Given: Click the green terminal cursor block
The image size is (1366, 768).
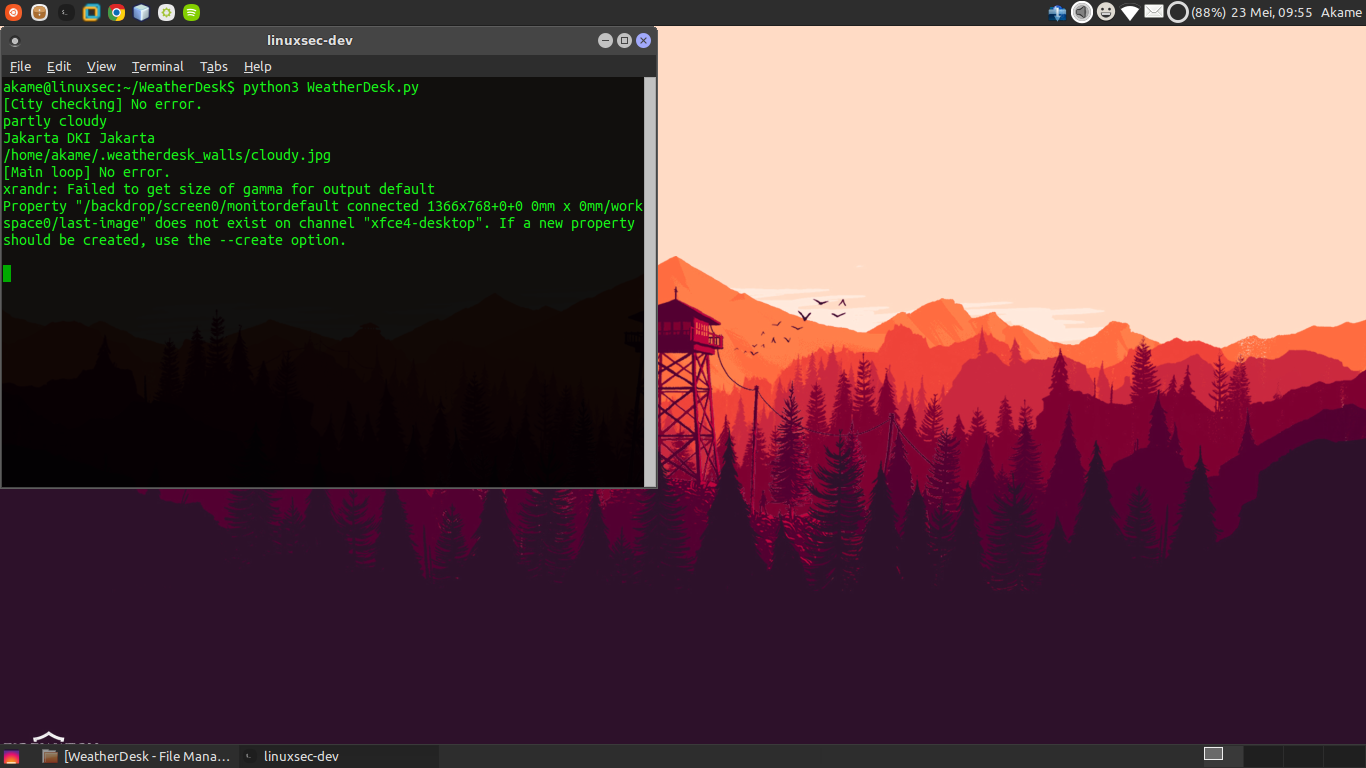Looking at the screenshot, I should pos(7,273).
